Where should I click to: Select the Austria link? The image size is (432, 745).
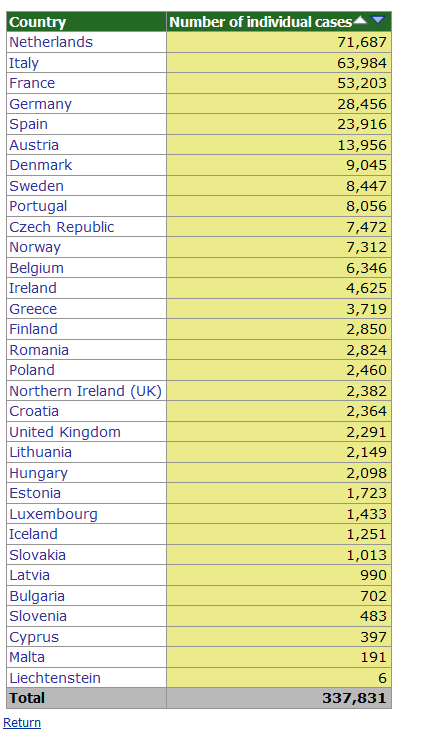[x=34, y=145]
